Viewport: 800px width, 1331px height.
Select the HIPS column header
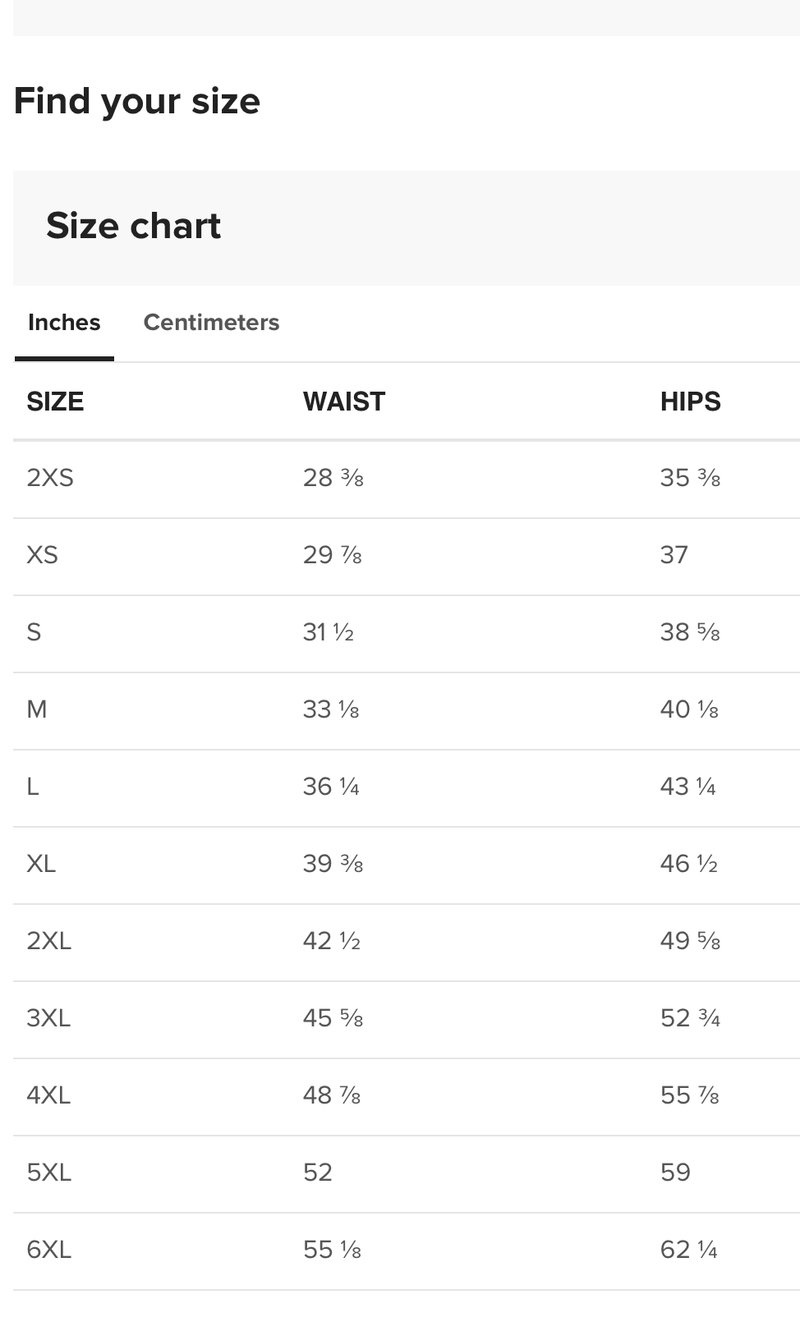(690, 401)
